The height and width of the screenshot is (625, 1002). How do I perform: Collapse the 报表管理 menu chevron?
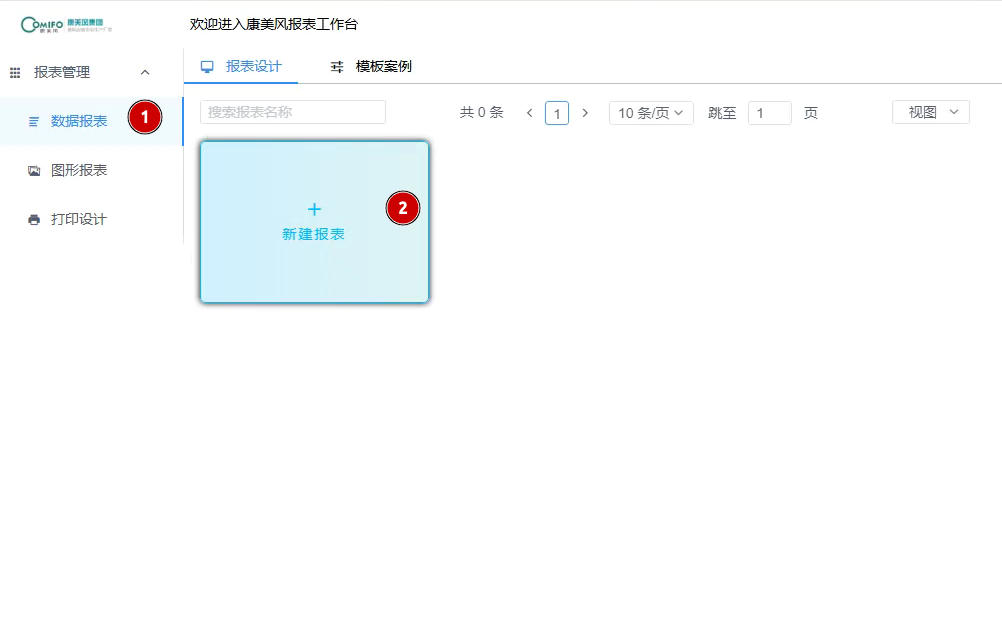click(x=145, y=72)
